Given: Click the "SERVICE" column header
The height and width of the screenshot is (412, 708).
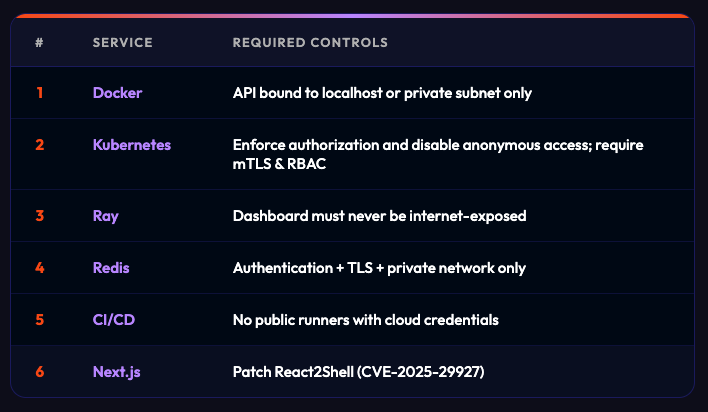Looking at the screenshot, I should (122, 43).
